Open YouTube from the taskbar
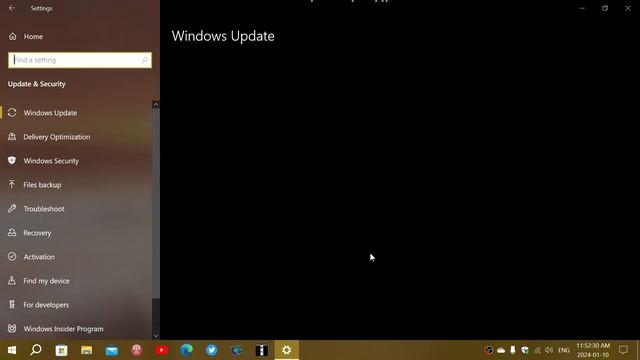640x360 pixels. click(x=162, y=350)
